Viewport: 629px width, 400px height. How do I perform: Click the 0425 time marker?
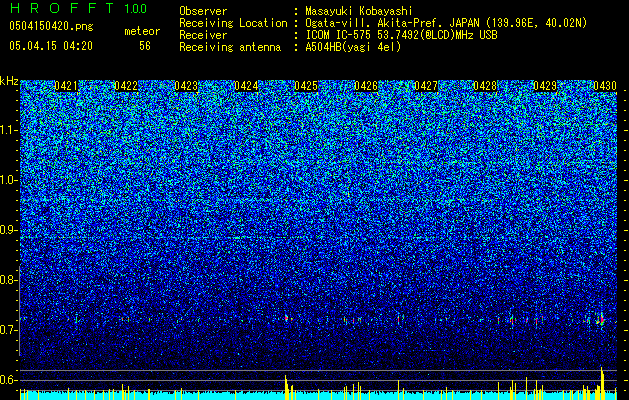[306, 86]
